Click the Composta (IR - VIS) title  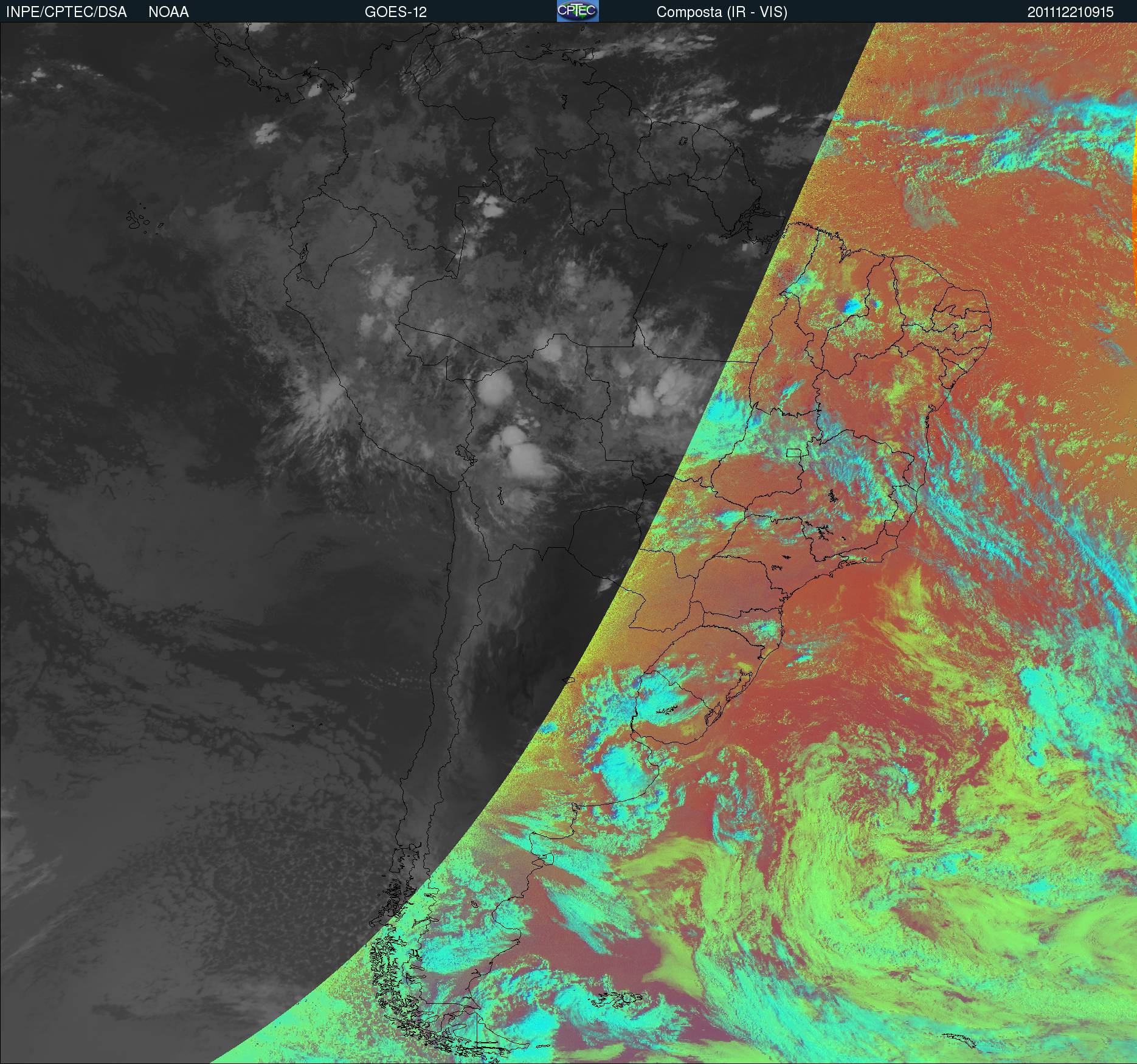[722, 12]
